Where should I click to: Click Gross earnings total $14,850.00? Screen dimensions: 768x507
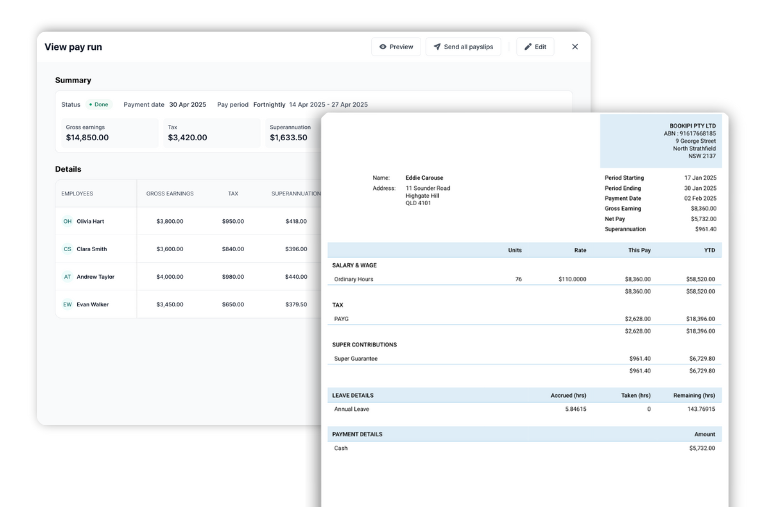point(87,138)
